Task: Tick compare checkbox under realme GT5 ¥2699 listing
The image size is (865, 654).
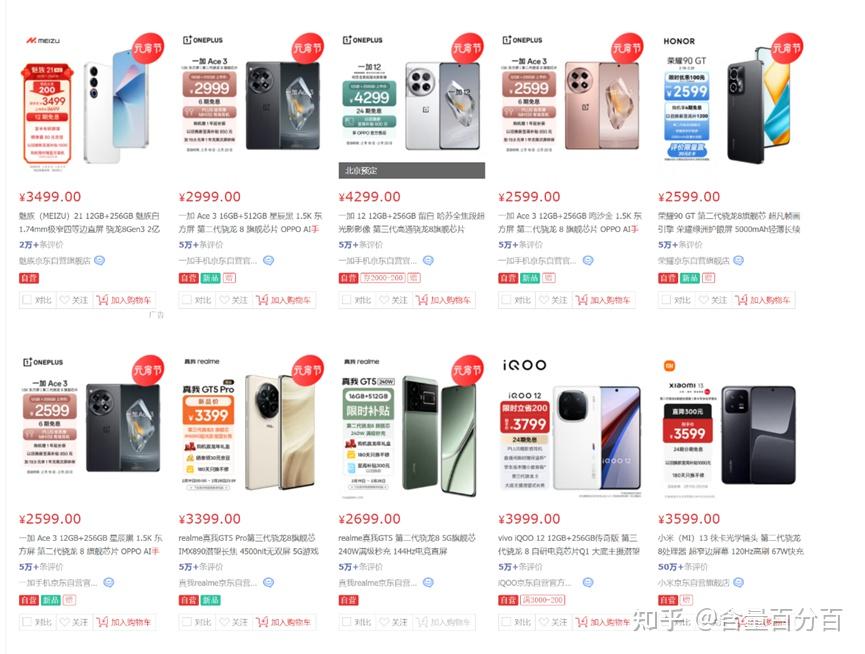Action: point(346,622)
